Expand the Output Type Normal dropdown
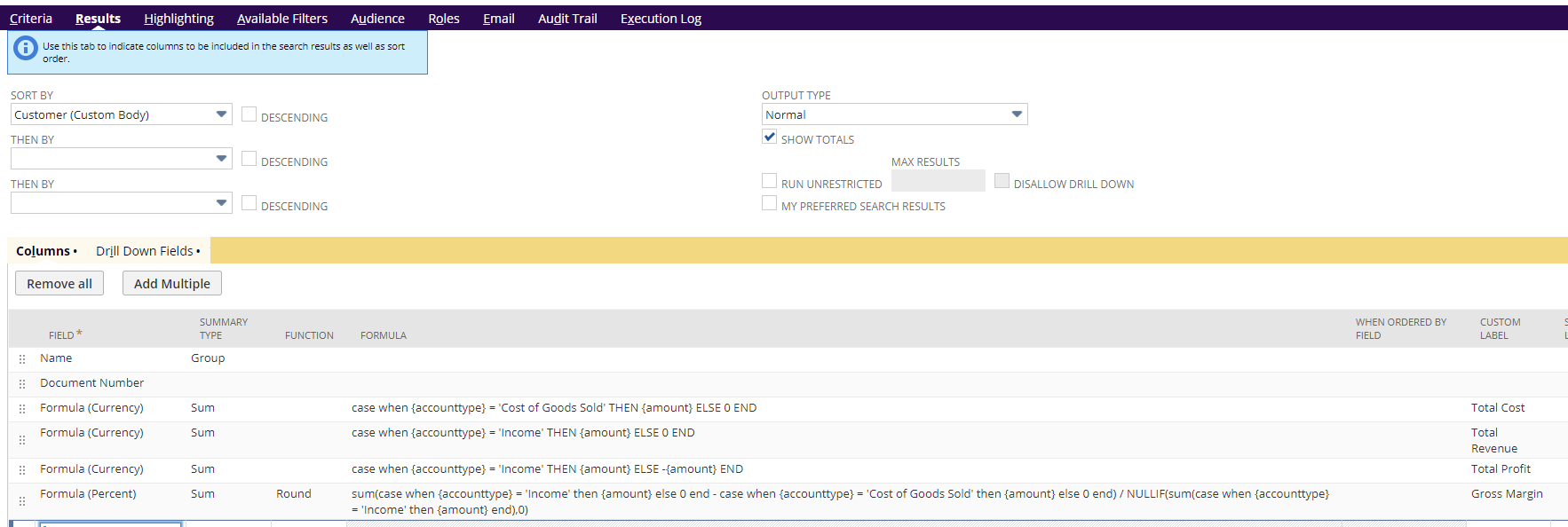 (895, 114)
